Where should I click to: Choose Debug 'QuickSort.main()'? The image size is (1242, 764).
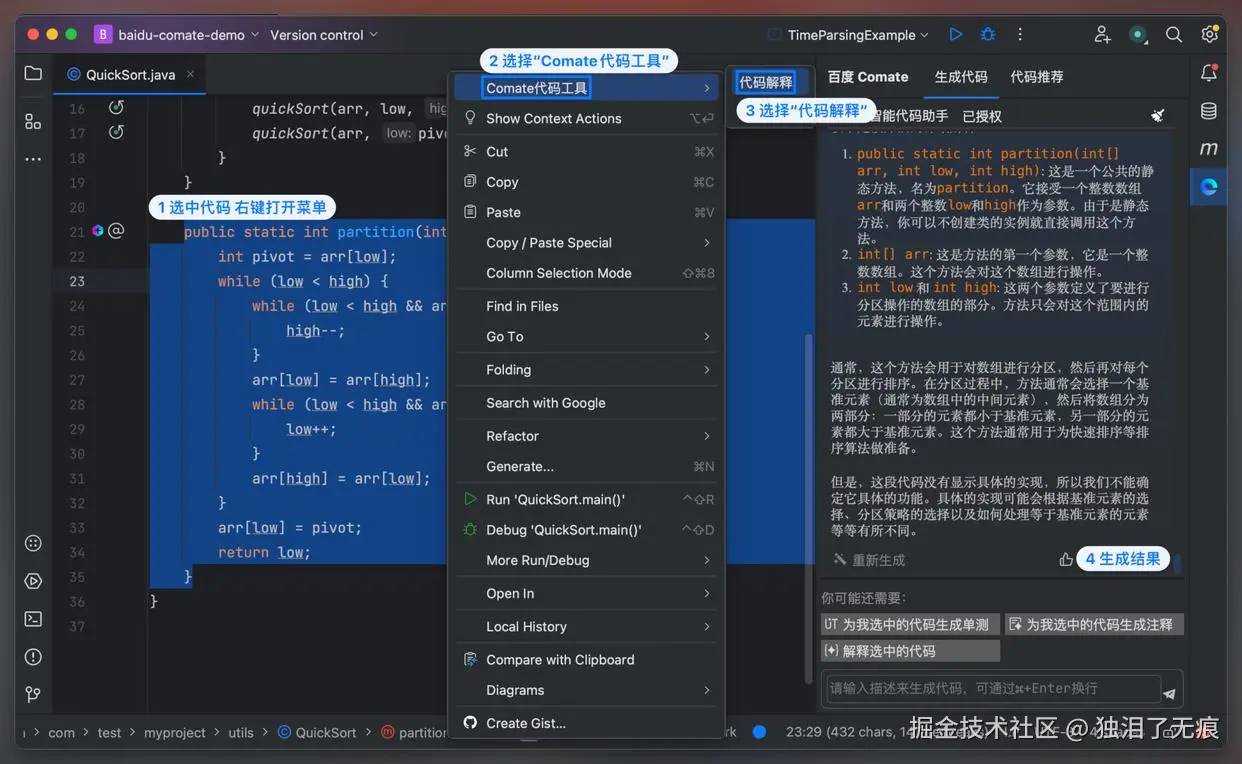586,530
